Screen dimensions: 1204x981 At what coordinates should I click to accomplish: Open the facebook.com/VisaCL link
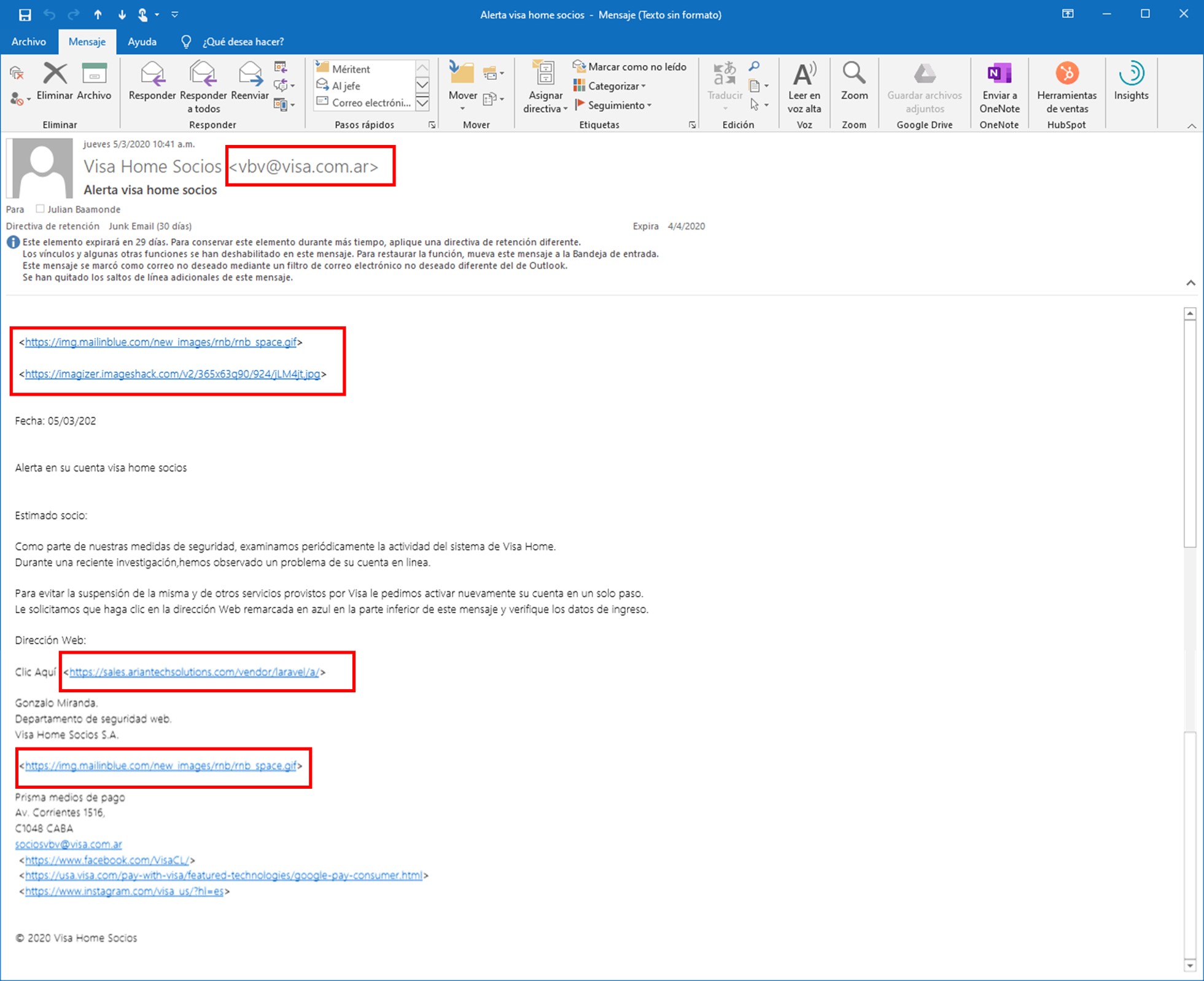pos(107,860)
